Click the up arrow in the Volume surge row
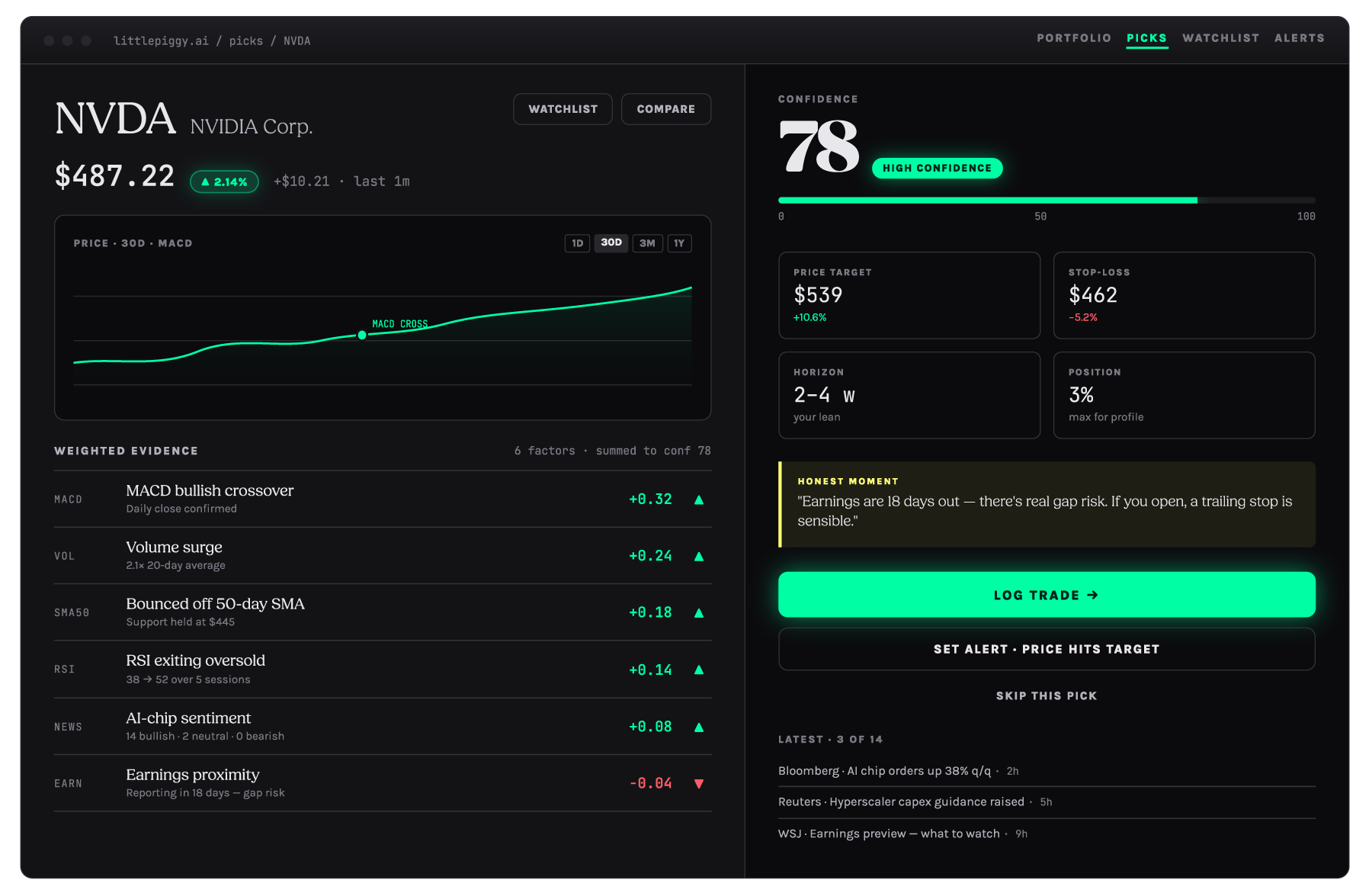Screen dimensions: 1372x896 point(699,557)
